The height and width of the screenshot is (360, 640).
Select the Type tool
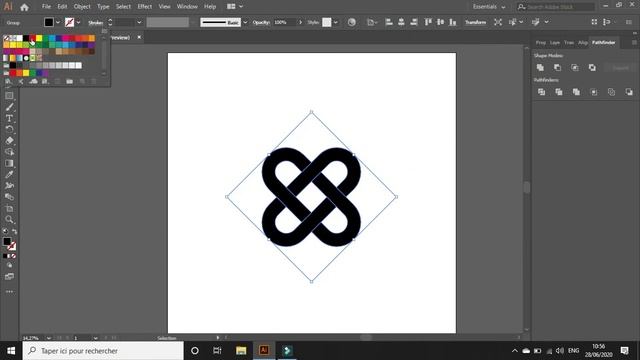point(9,118)
